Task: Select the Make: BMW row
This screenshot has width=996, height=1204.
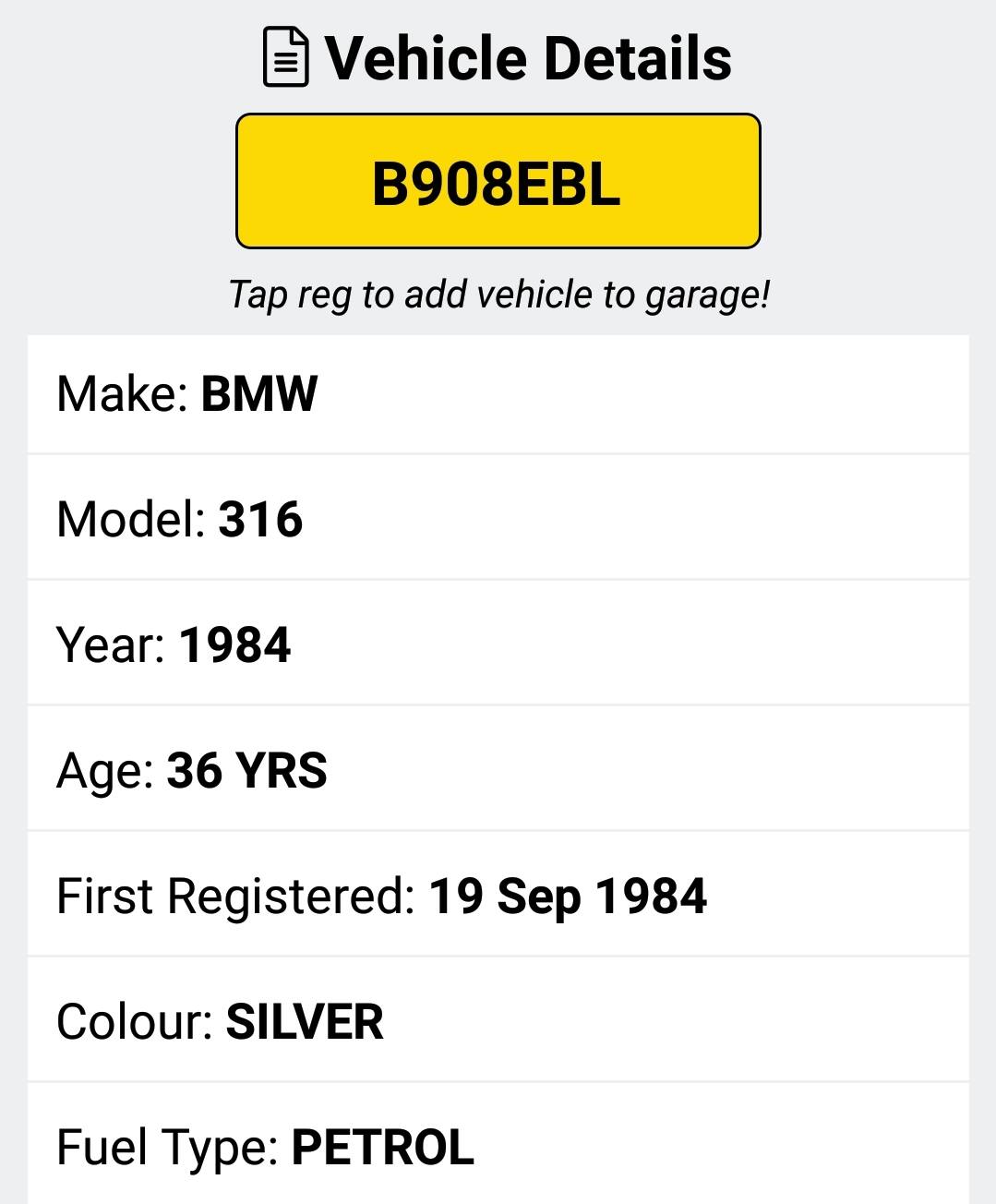Action: [x=498, y=394]
